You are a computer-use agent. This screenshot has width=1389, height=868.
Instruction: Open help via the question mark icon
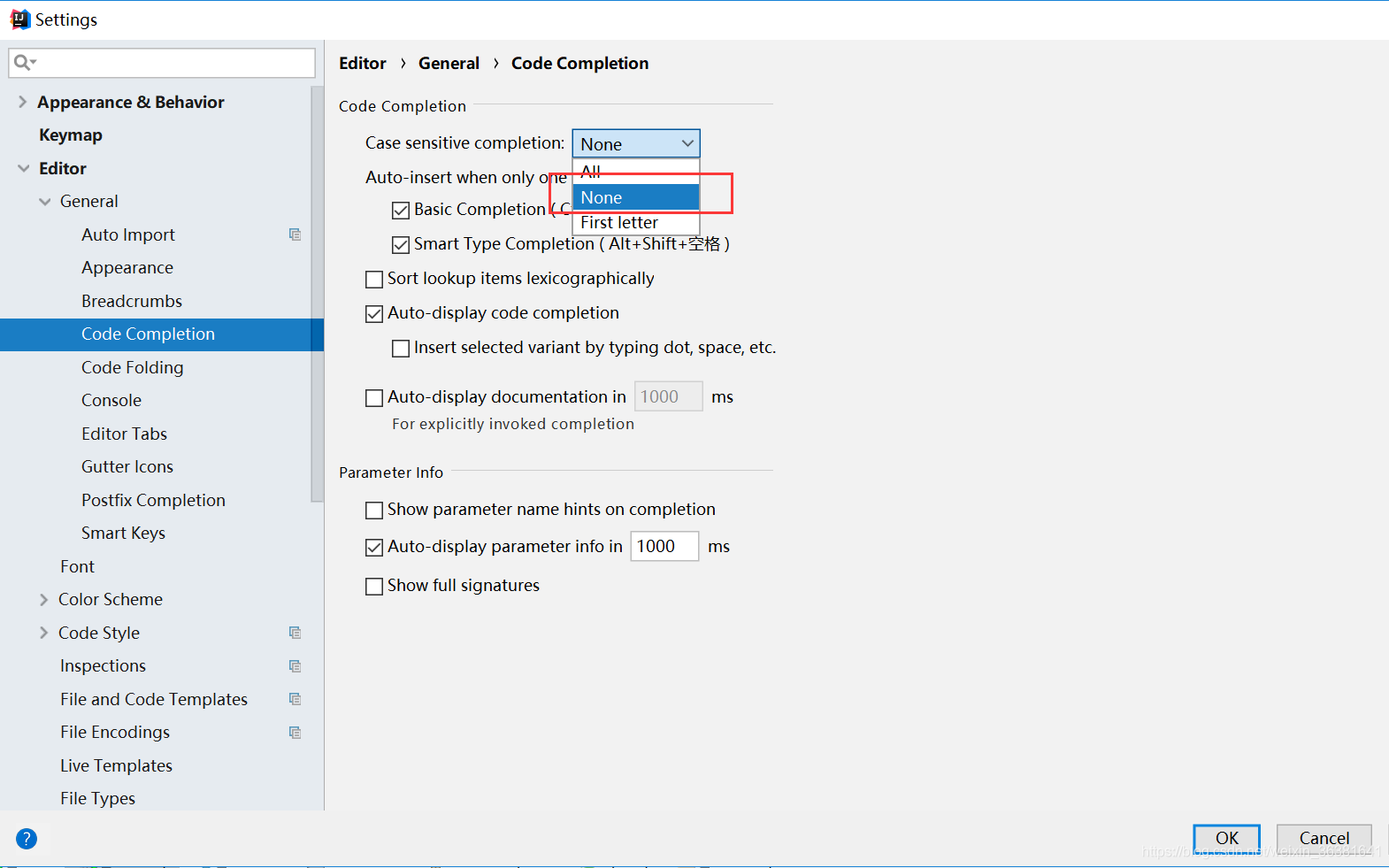click(27, 838)
